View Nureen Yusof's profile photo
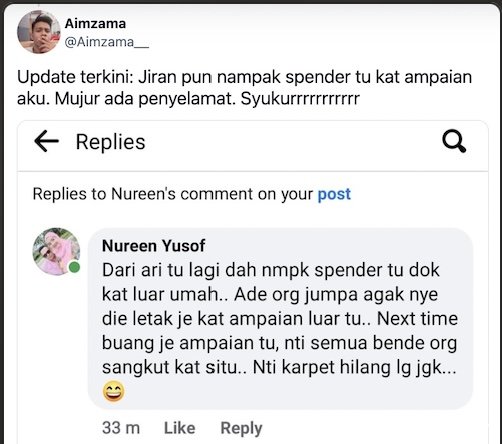Image resolution: width=502 pixels, height=444 pixels. click(56, 252)
